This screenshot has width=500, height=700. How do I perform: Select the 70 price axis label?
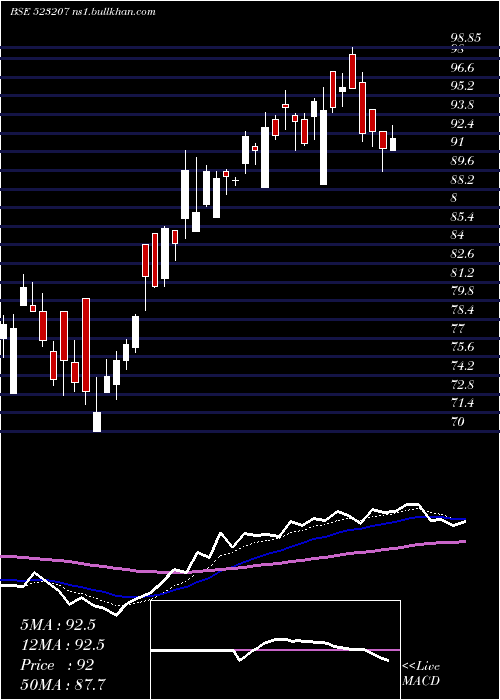(x=458, y=422)
